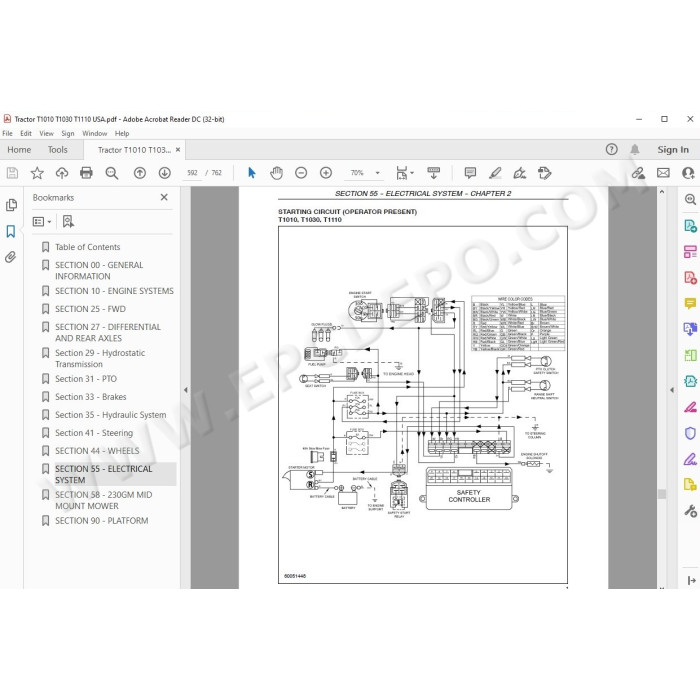Add a sticky note comment
The image size is (700, 700).
[470, 173]
